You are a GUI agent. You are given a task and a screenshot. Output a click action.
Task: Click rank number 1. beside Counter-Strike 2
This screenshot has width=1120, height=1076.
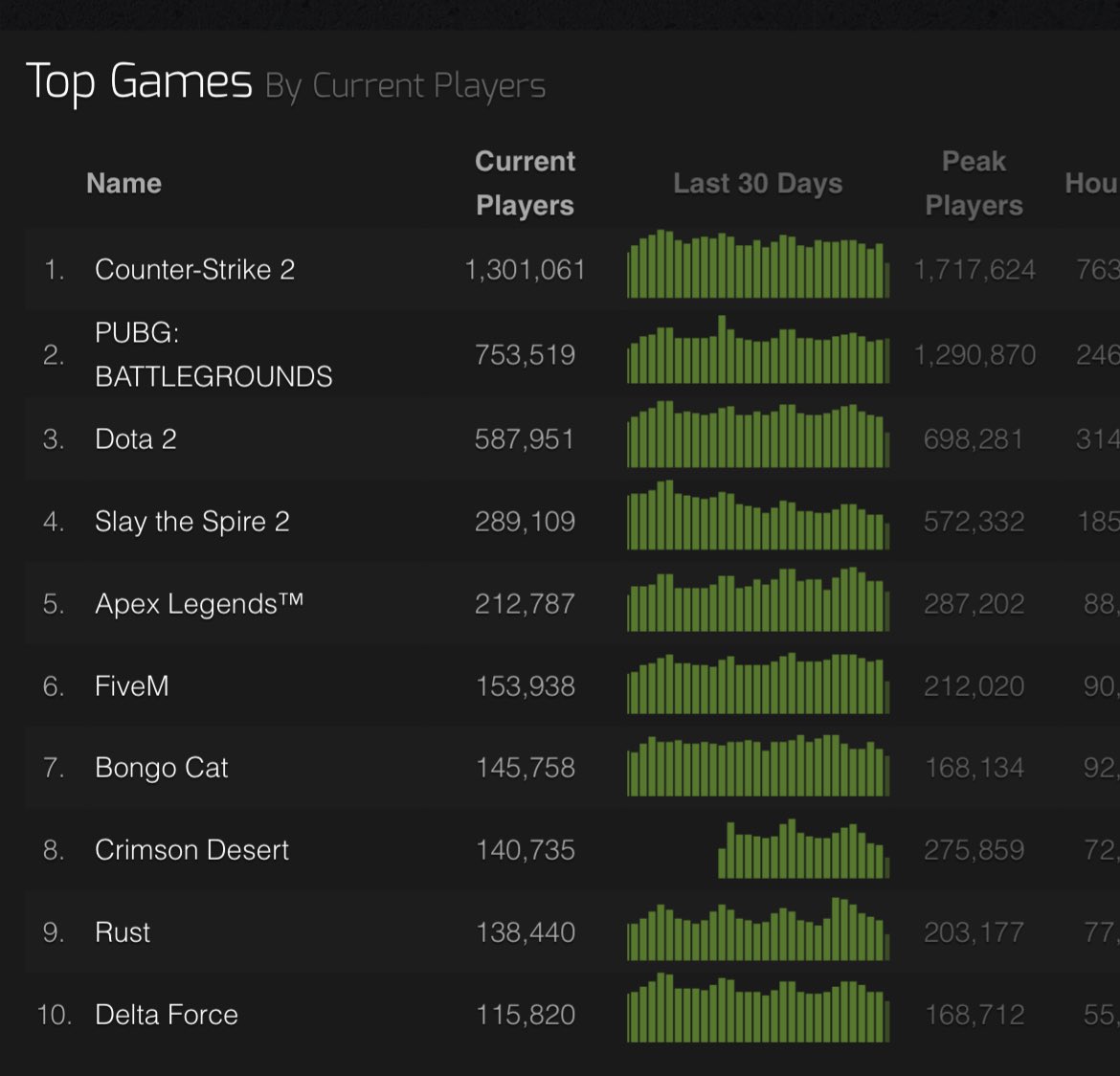click(x=55, y=270)
